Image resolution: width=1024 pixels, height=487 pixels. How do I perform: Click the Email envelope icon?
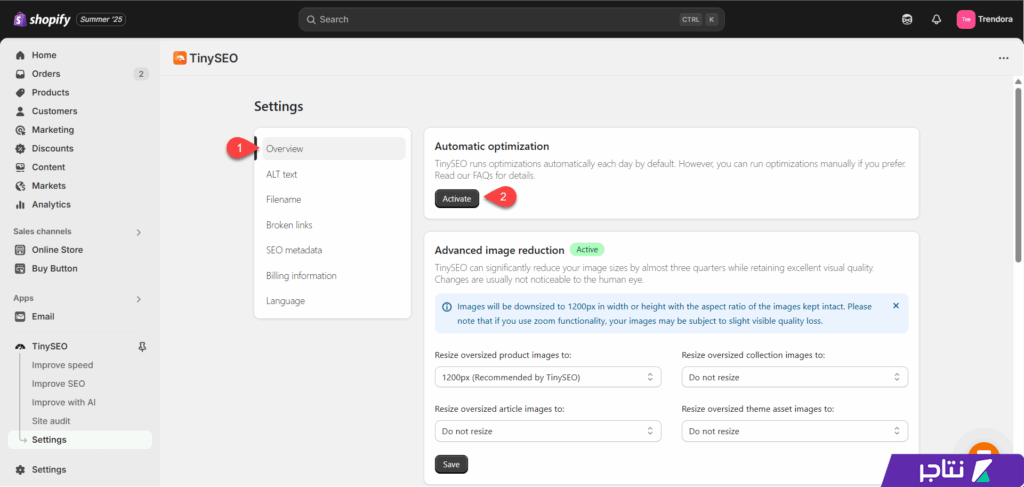click(20, 317)
